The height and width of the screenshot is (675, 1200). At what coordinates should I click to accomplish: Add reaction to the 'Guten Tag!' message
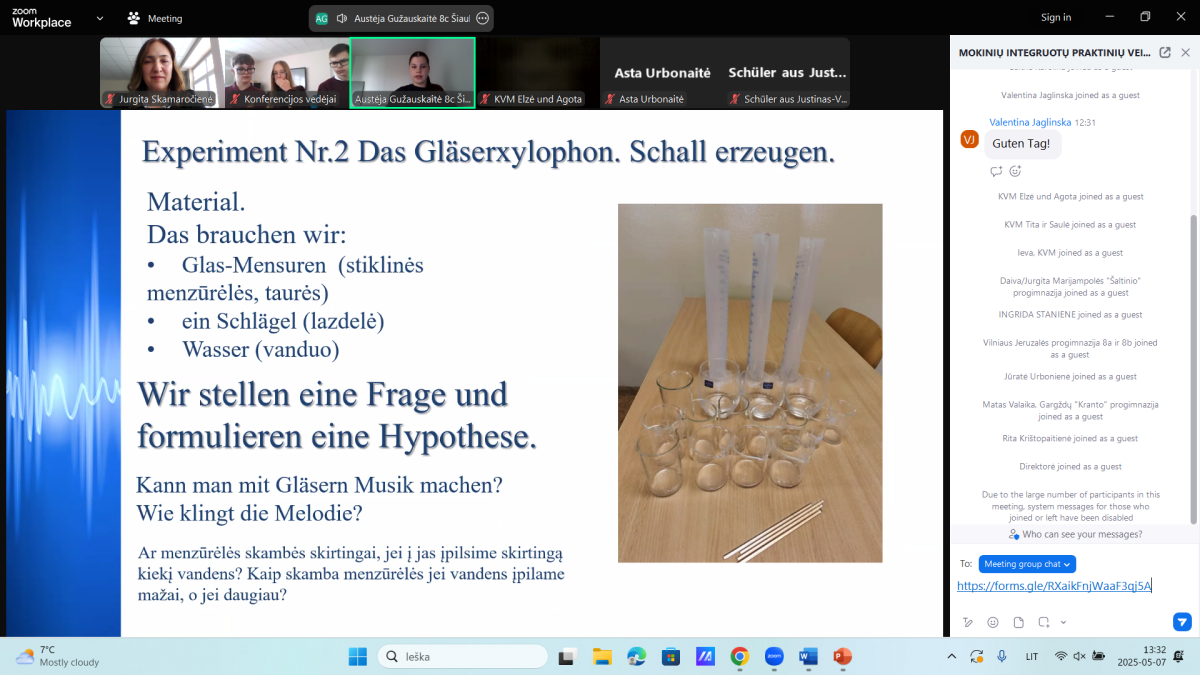tap(1015, 171)
